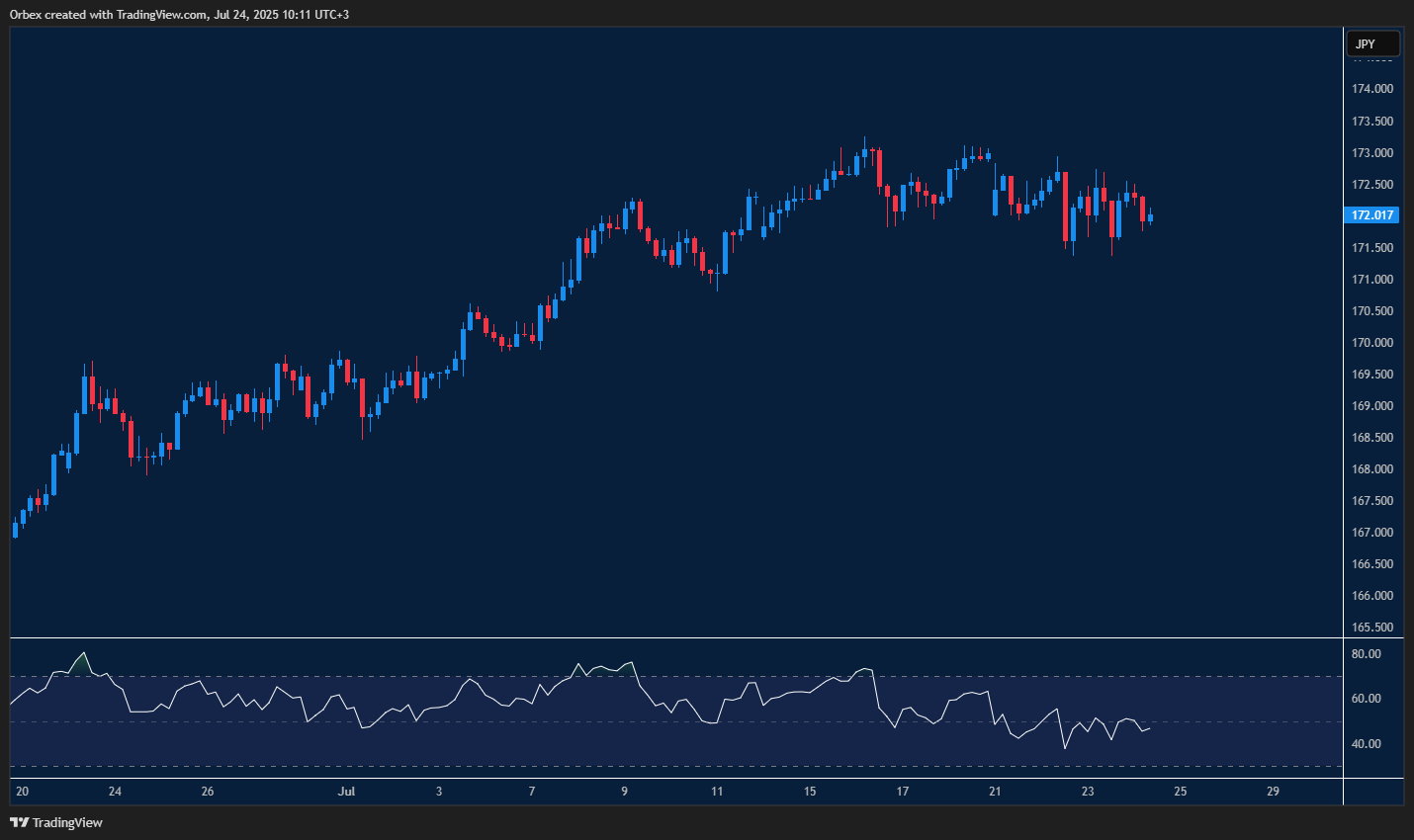Image resolution: width=1414 pixels, height=840 pixels.
Task: Click the highlighted 172.017 price label
Action: (x=1372, y=214)
